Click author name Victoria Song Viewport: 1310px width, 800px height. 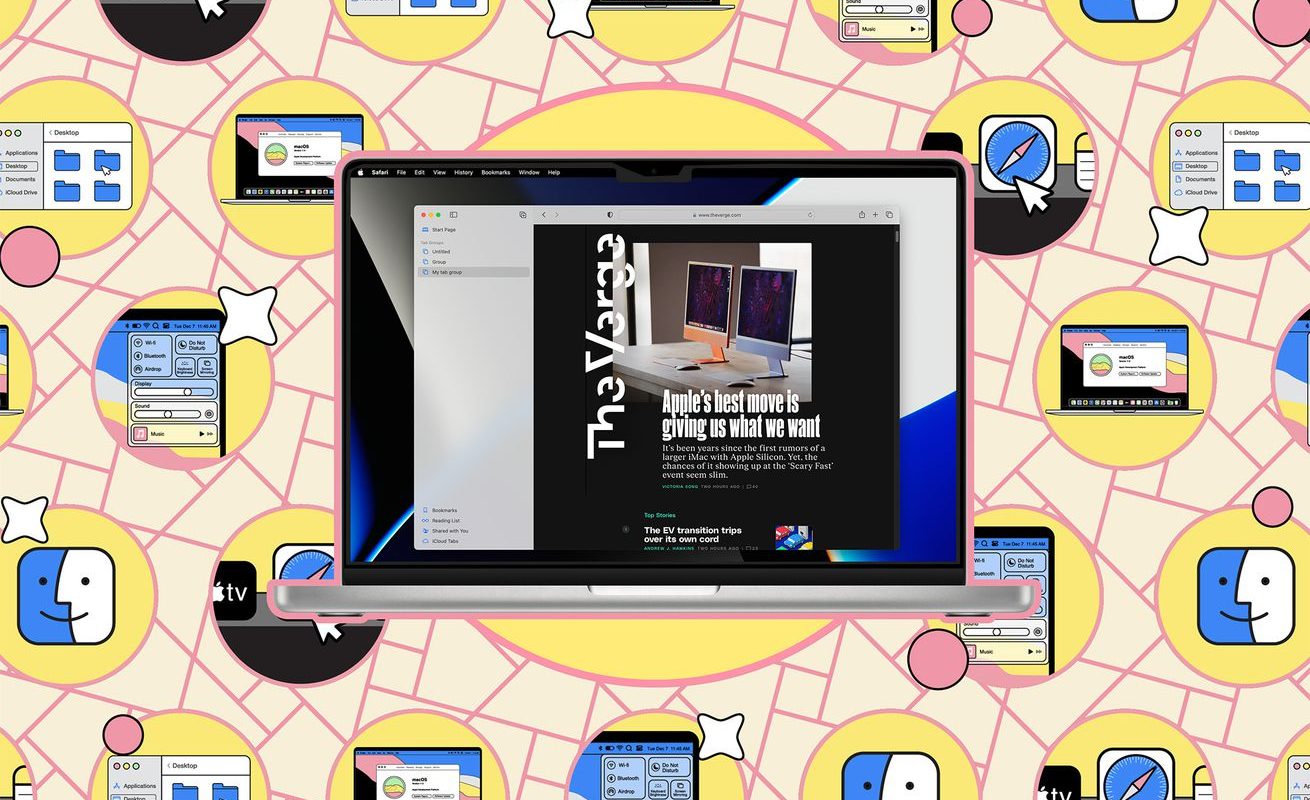tap(679, 486)
